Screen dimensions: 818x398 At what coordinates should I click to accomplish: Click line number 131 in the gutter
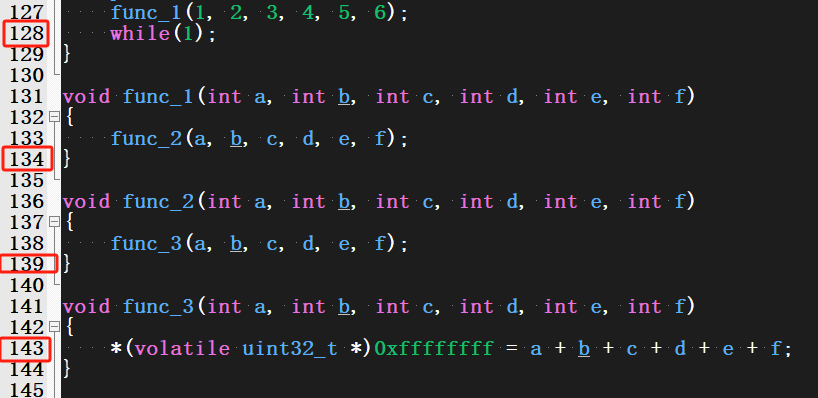click(26, 97)
